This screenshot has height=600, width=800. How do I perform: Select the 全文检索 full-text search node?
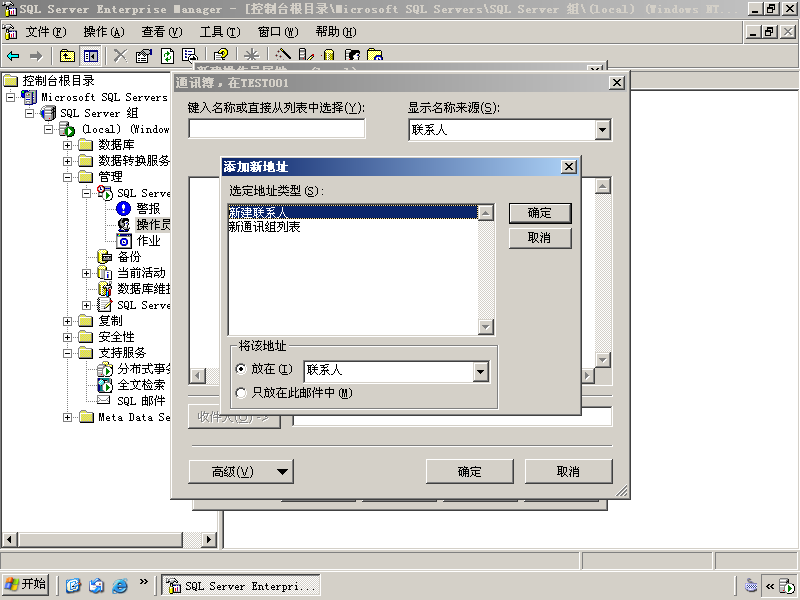pos(141,385)
